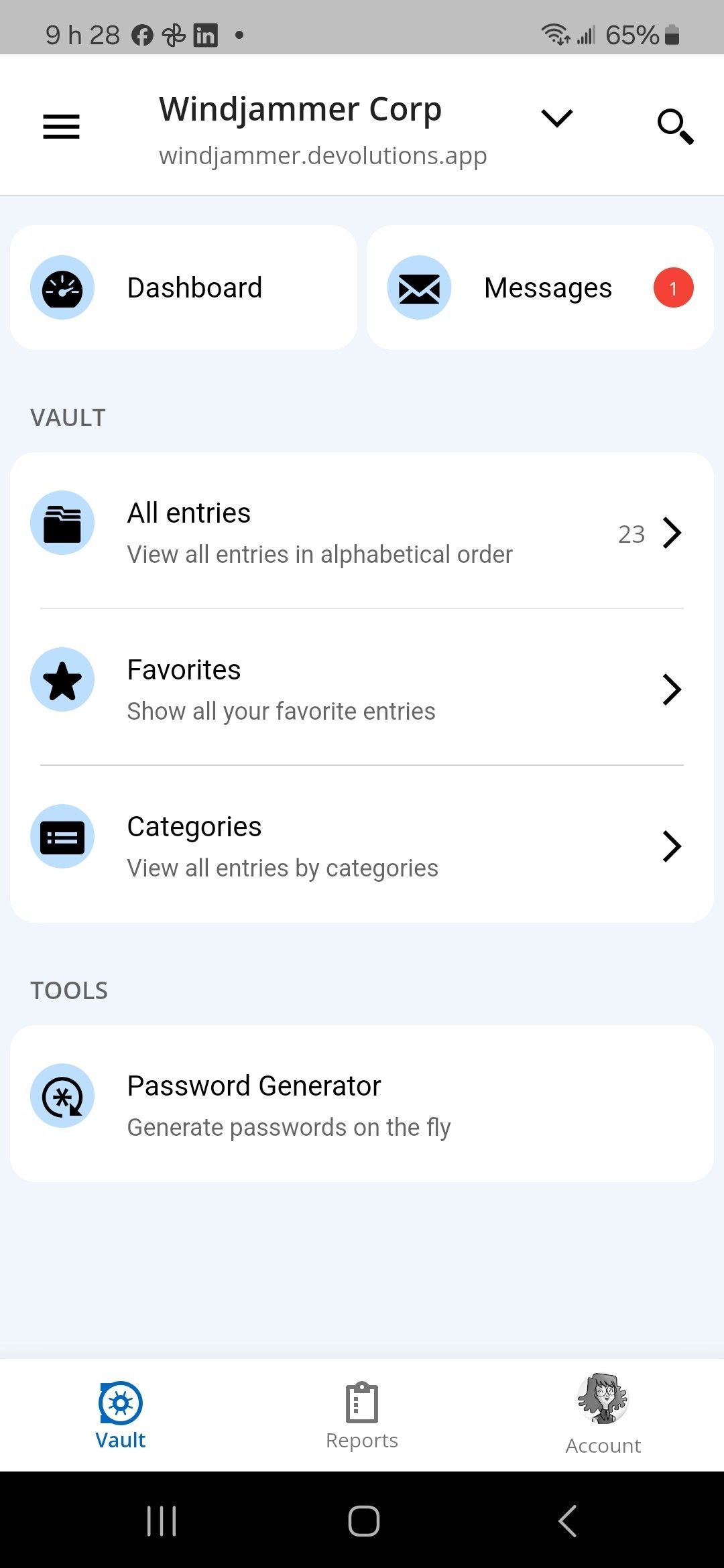Tap the All entries folder icon
Screen dimensions: 724x1568
coord(62,523)
